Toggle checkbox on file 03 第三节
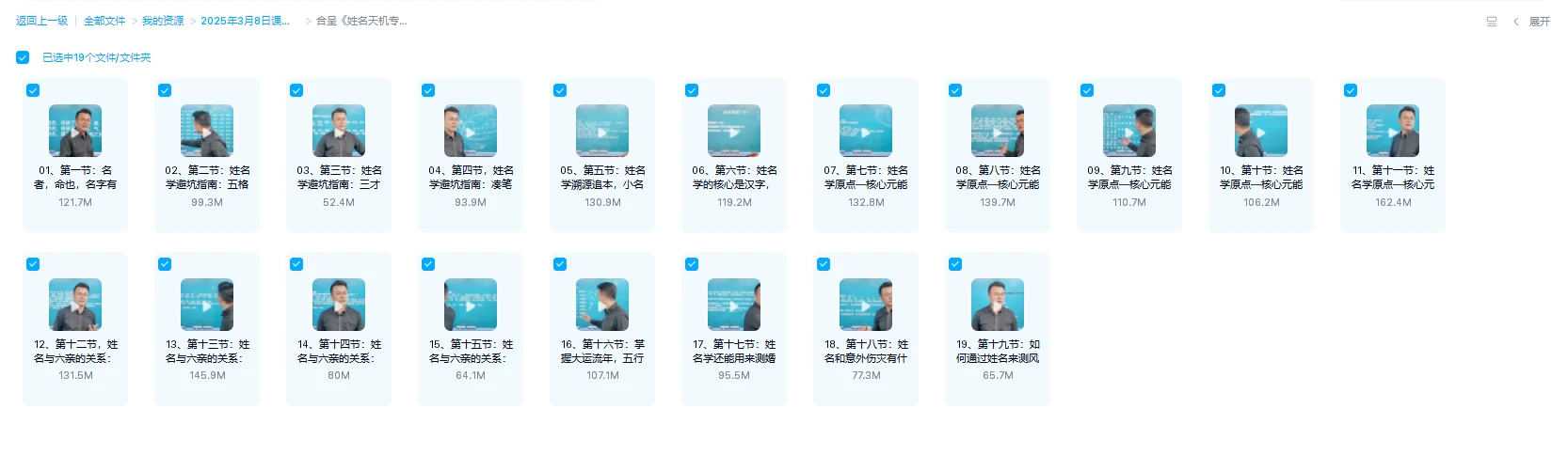 [x=296, y=90]
